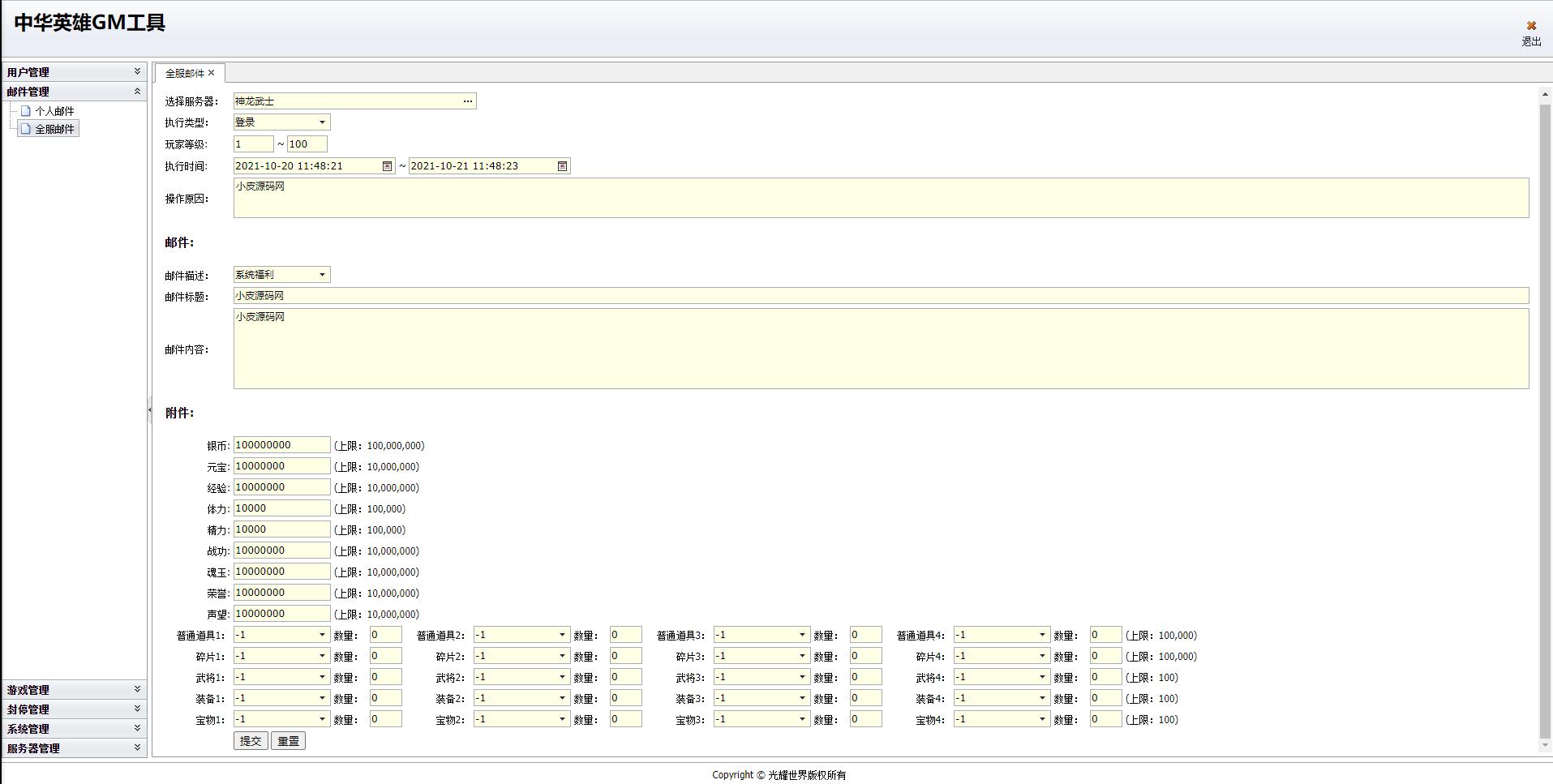This screenshot has width=1553, height=784.
Task: Click the red exit (退出) icon
Action: click(1531, 26)
